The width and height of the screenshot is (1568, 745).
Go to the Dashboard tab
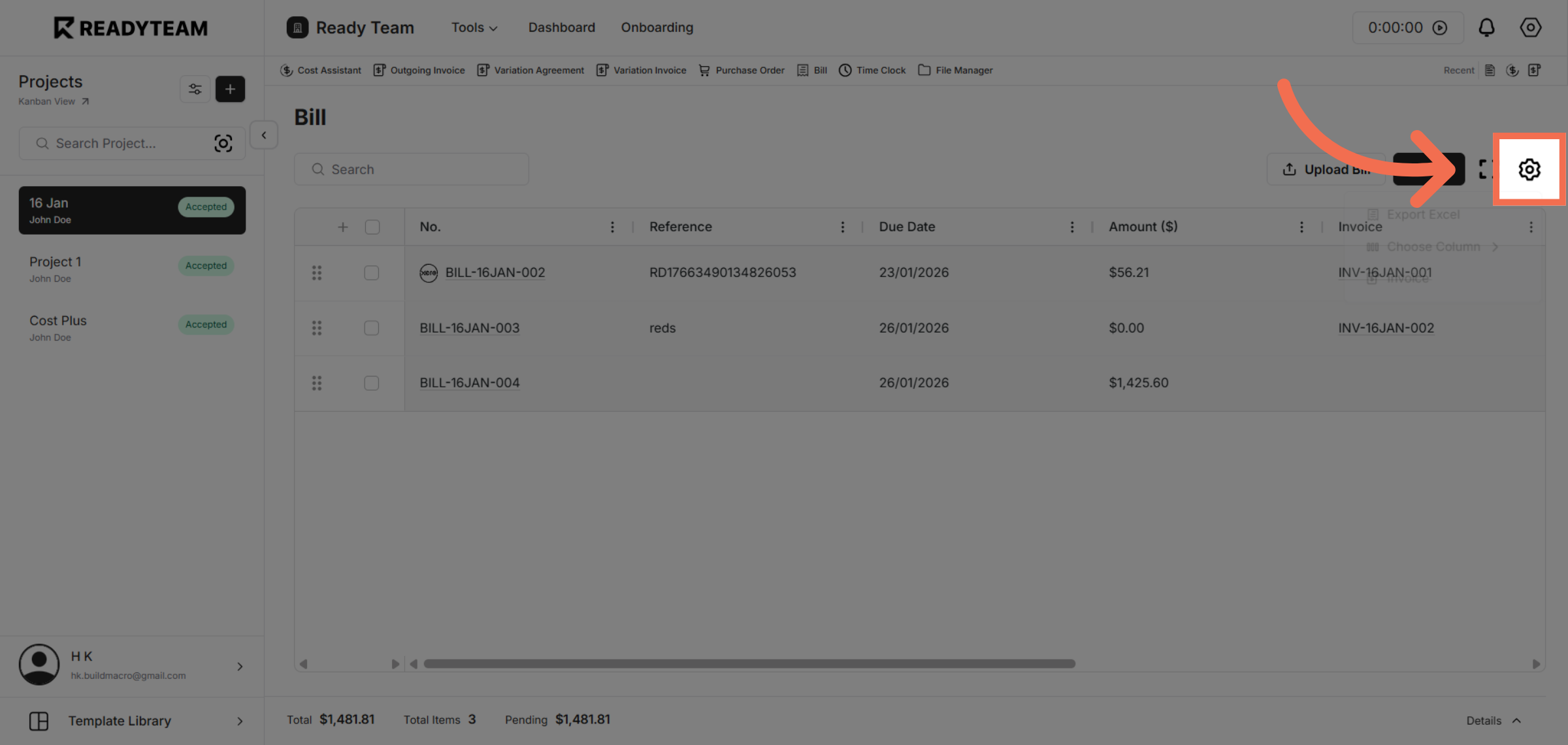click(x=561, y=27)
